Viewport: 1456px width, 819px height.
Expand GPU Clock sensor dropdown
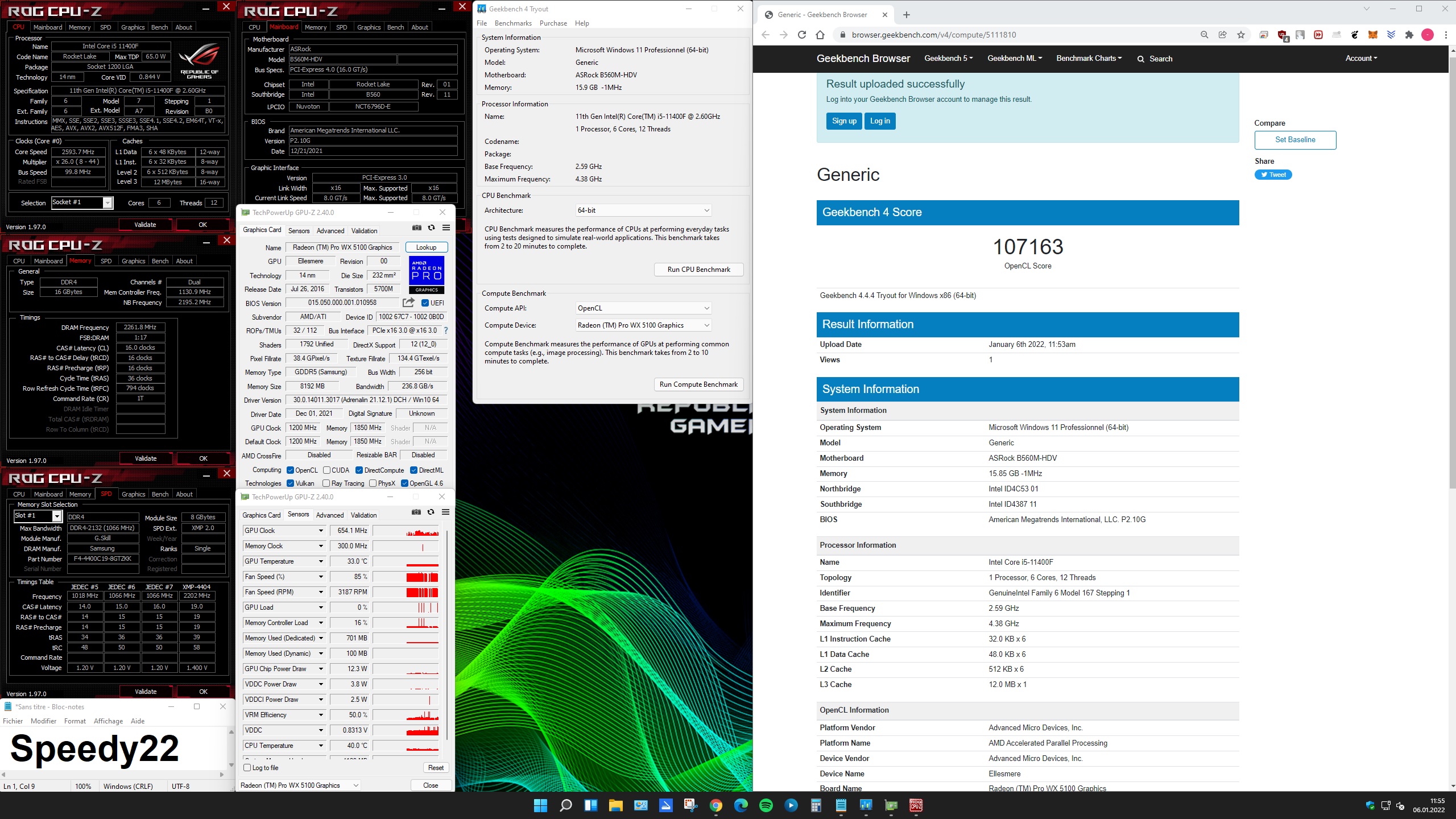[321, 531]
